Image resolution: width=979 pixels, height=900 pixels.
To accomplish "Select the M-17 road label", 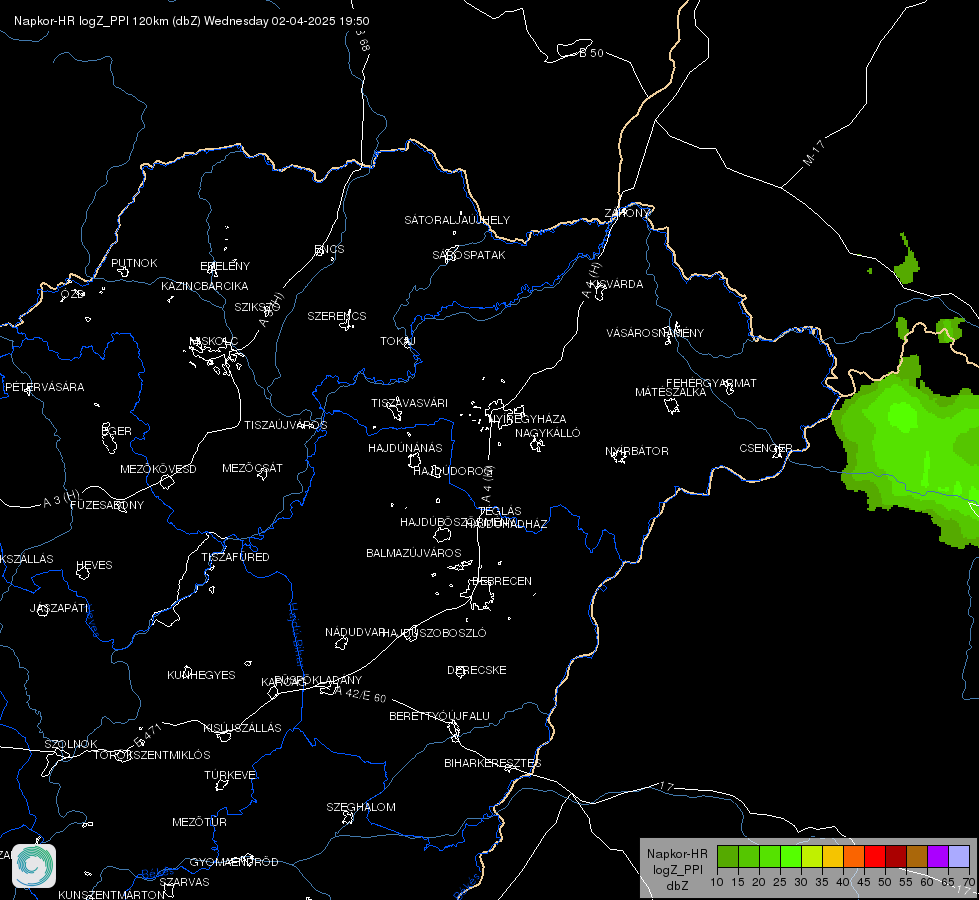I will pos(814,153).
